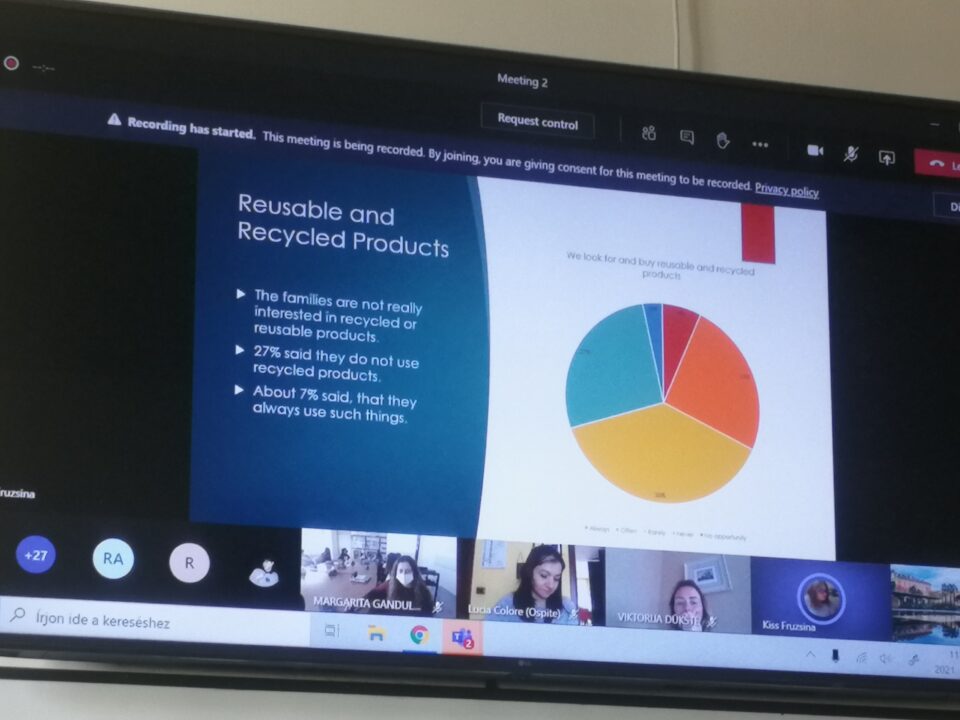Viewport: 960px width, 720px height.
Task: Select the RA participant avatar
Action: click(x=113, y=559)
